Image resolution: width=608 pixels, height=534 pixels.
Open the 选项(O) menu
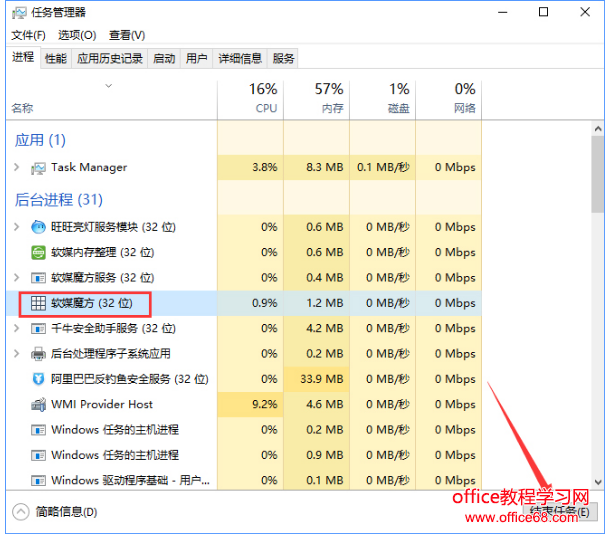tap(77, 35)
